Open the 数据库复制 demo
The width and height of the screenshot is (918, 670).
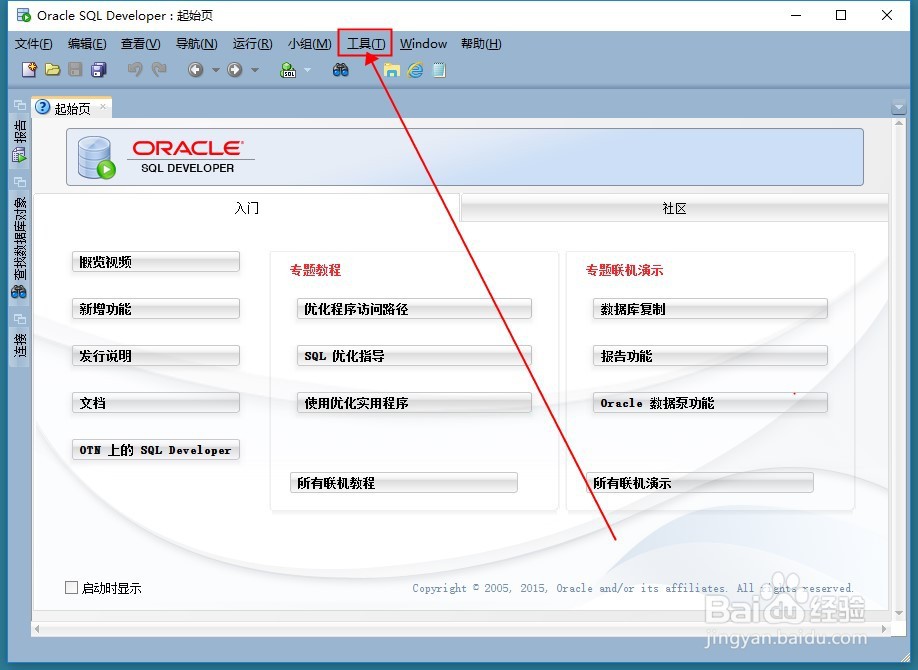(710, 309)
